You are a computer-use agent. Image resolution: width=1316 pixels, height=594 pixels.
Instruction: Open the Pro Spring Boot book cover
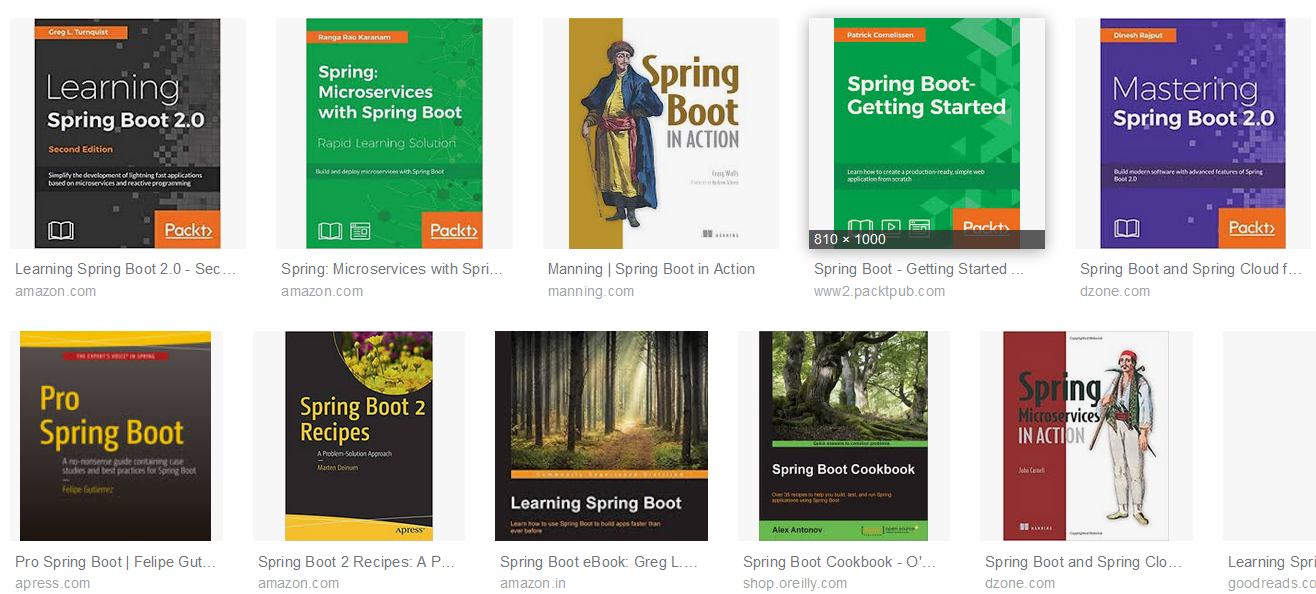pos(115,436)
